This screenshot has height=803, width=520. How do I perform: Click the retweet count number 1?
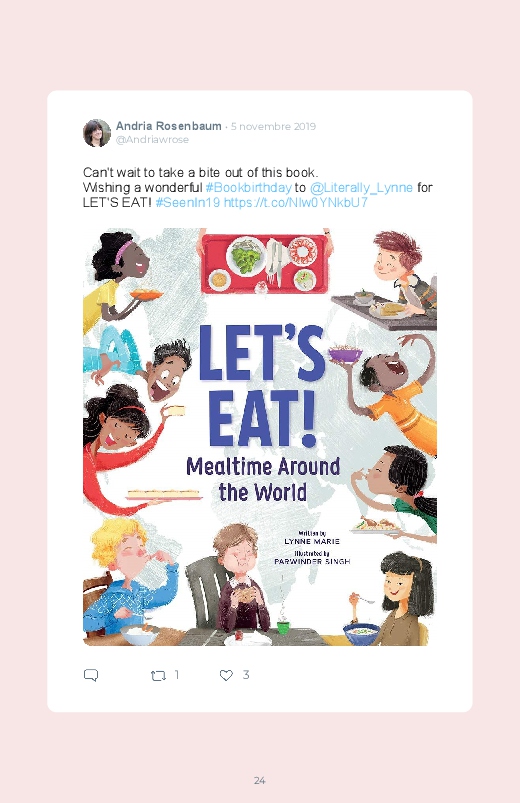[177, 675]
